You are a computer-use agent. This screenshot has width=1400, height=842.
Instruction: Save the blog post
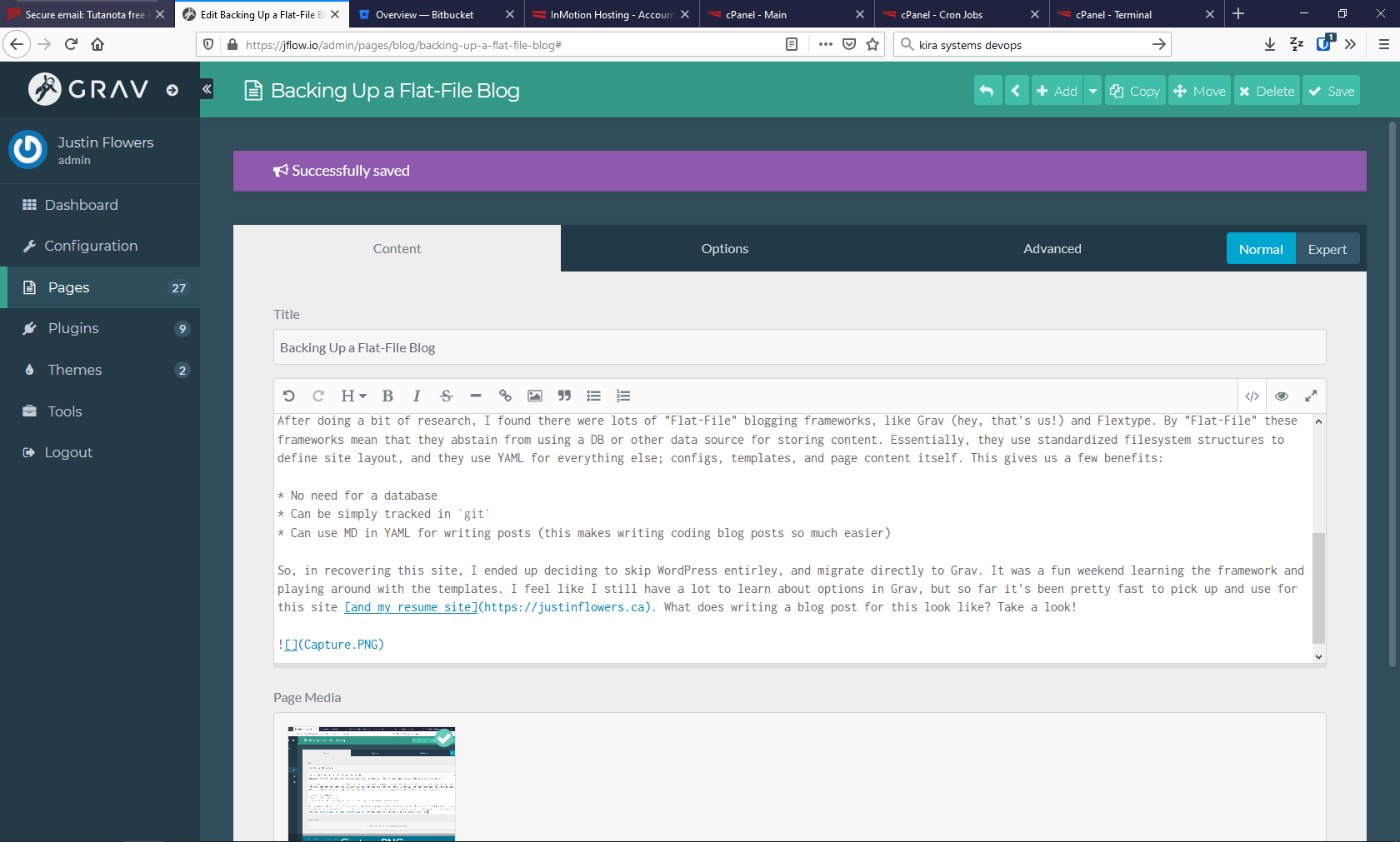click(x=1331, y=90)
